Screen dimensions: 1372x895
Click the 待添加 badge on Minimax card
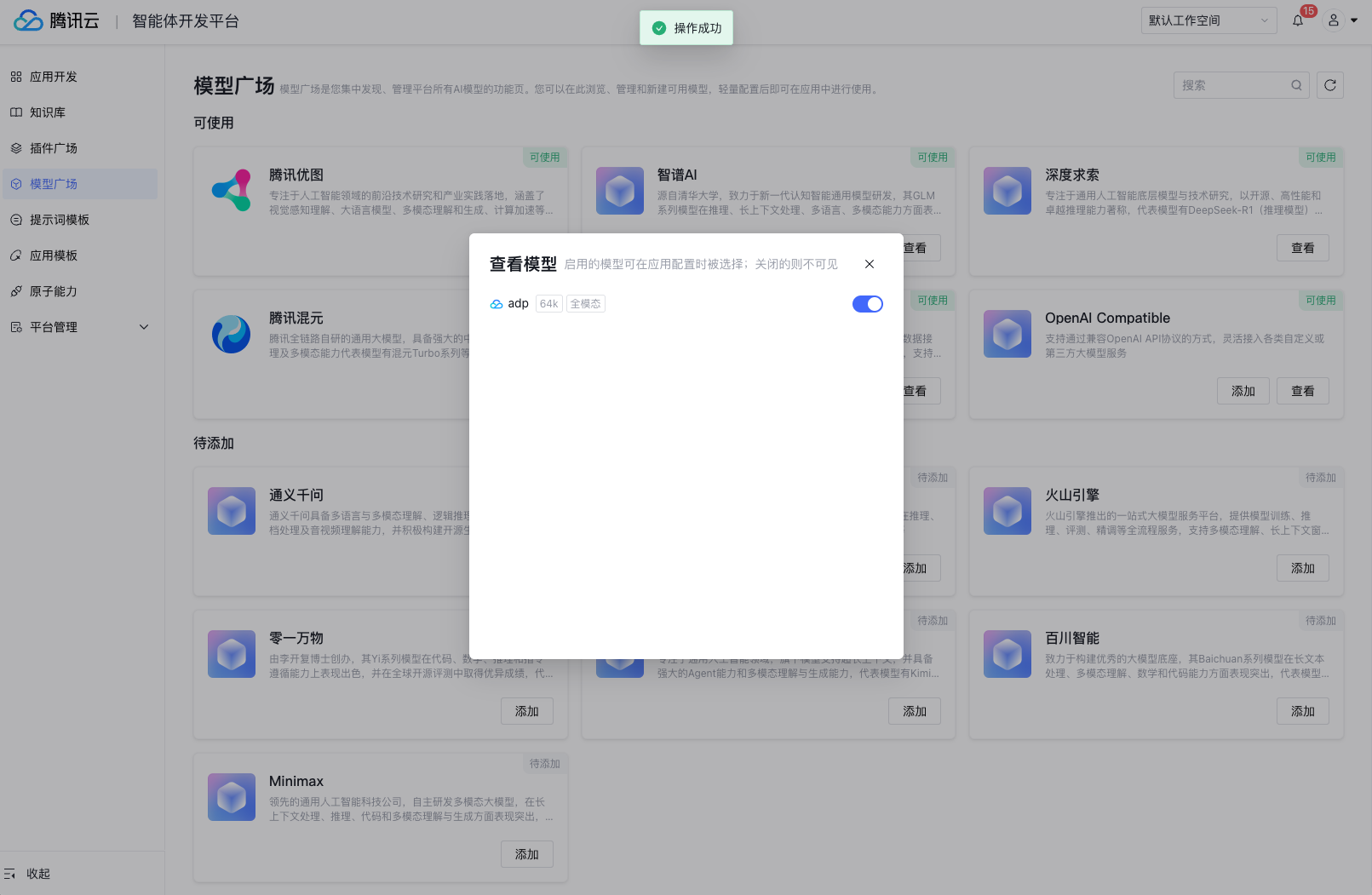click(x=545, y=764)
